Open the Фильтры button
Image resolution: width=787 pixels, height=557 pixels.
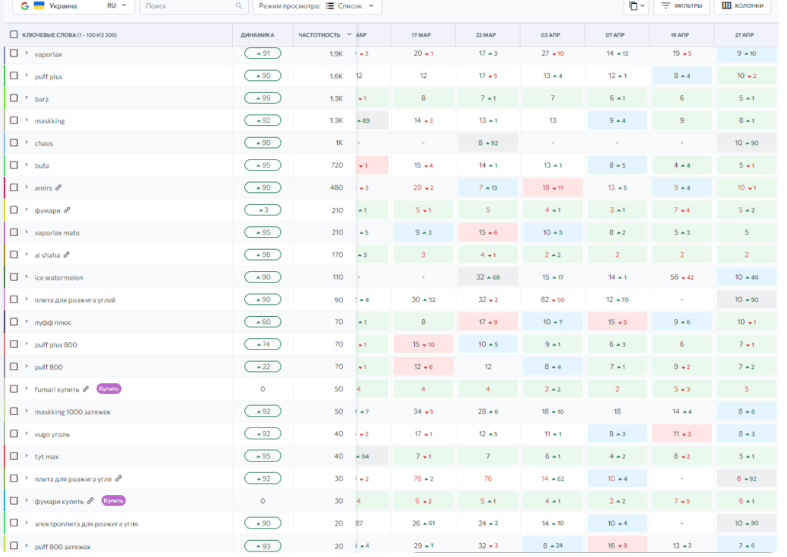pyautogui.click(x=682, y=6)
